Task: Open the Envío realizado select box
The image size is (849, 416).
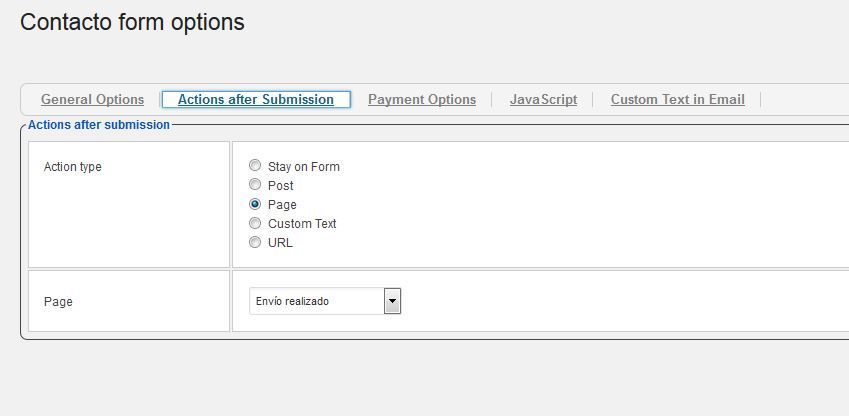Action: pyautogui.click(x=325, y=301)
